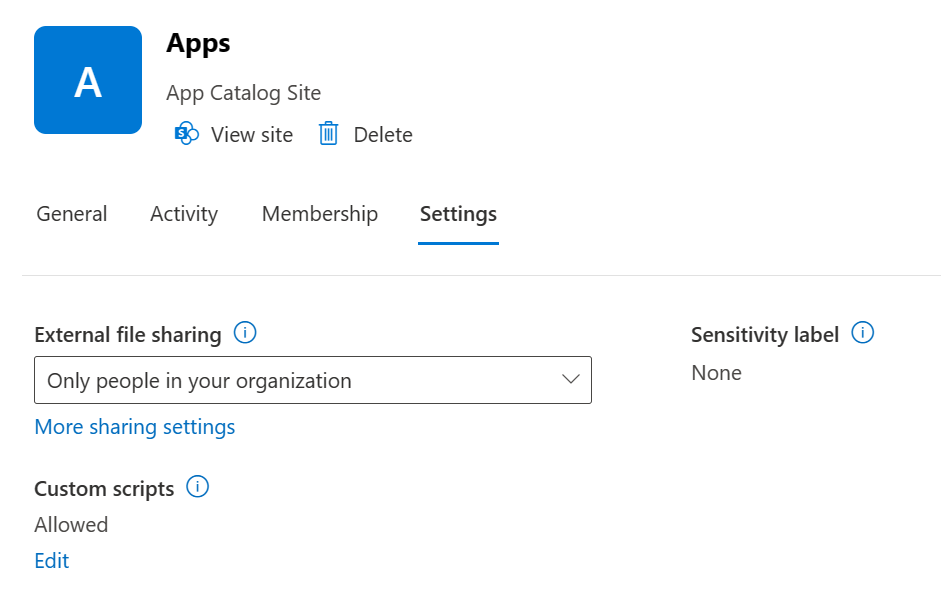This screenshot has width=941, height=604.
Task: Click the External file sharing info icon
Action: coord(245,333)
